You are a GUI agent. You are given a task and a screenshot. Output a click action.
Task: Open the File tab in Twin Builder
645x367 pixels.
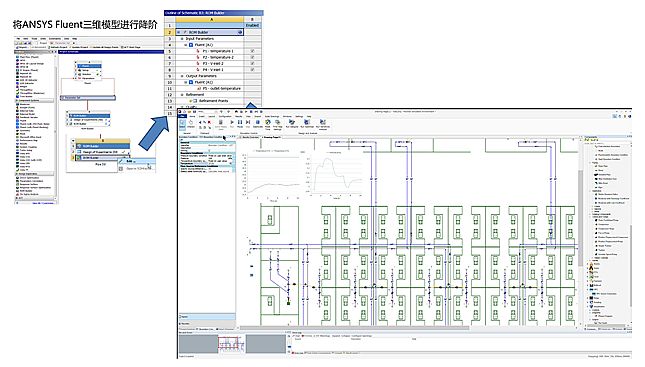click(x=182, y=116)
